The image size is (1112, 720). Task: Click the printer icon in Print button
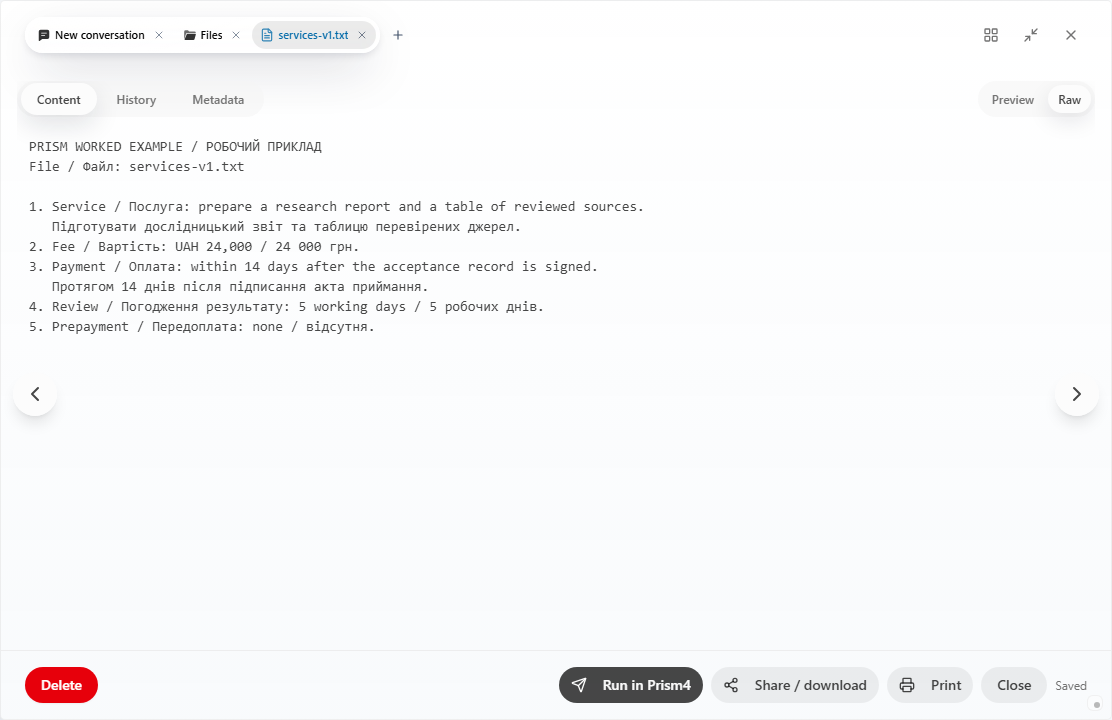point(907,685)
